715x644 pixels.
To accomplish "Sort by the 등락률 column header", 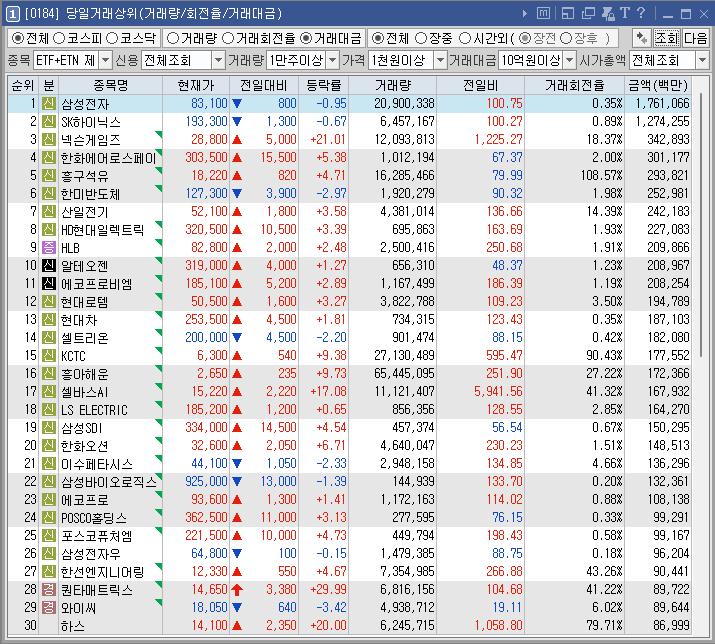I will pyautogui.click(x=323, y=85).
